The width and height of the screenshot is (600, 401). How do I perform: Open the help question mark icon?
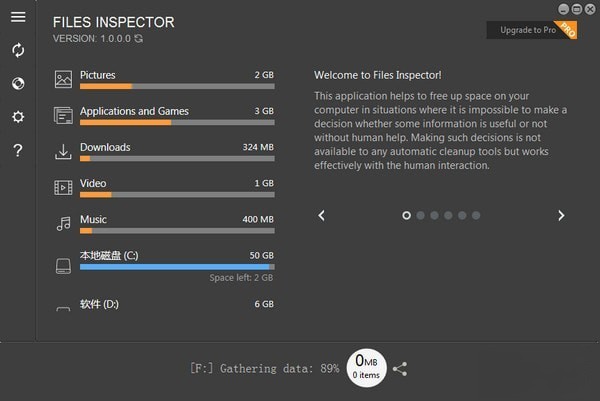click(18, 151)
